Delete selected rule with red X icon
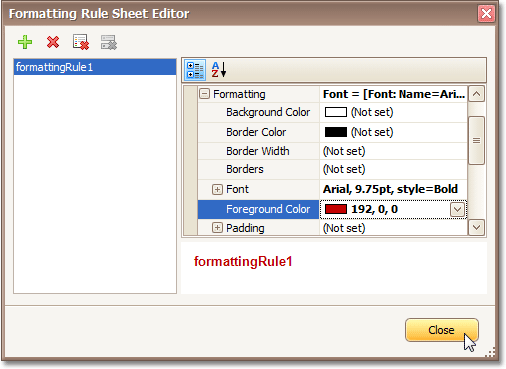Image resolution: width=506 pixels, height=369 pixels. (x=53, y=42)
